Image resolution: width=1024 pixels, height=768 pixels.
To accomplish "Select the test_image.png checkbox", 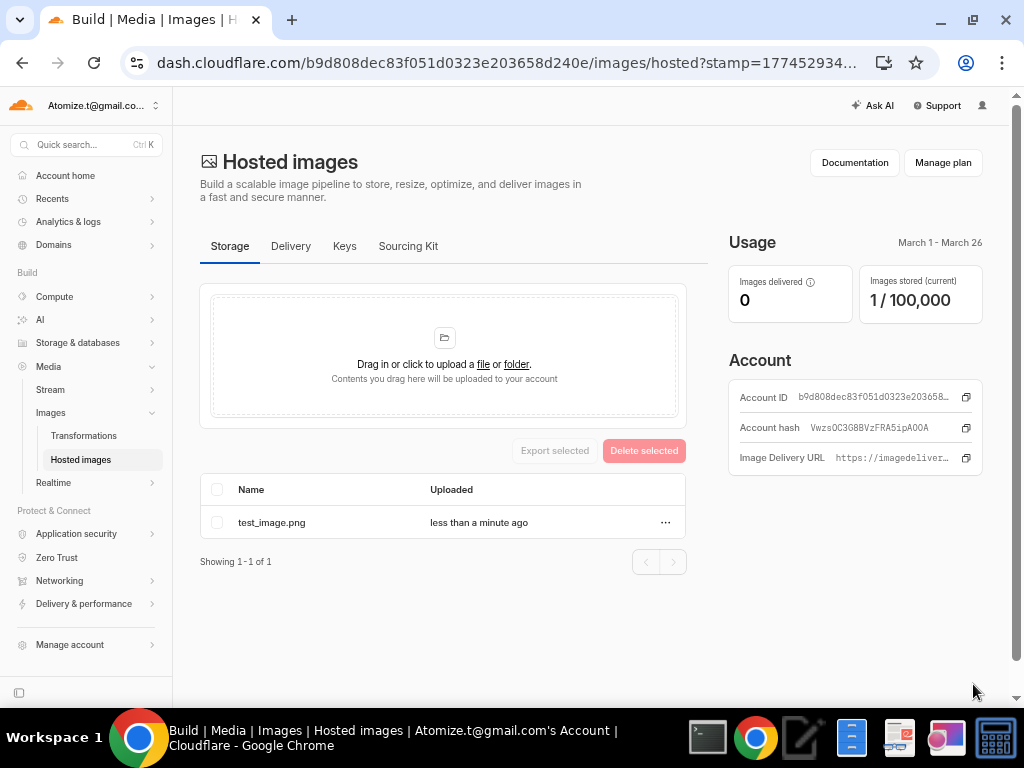I will tap(216, 522).
